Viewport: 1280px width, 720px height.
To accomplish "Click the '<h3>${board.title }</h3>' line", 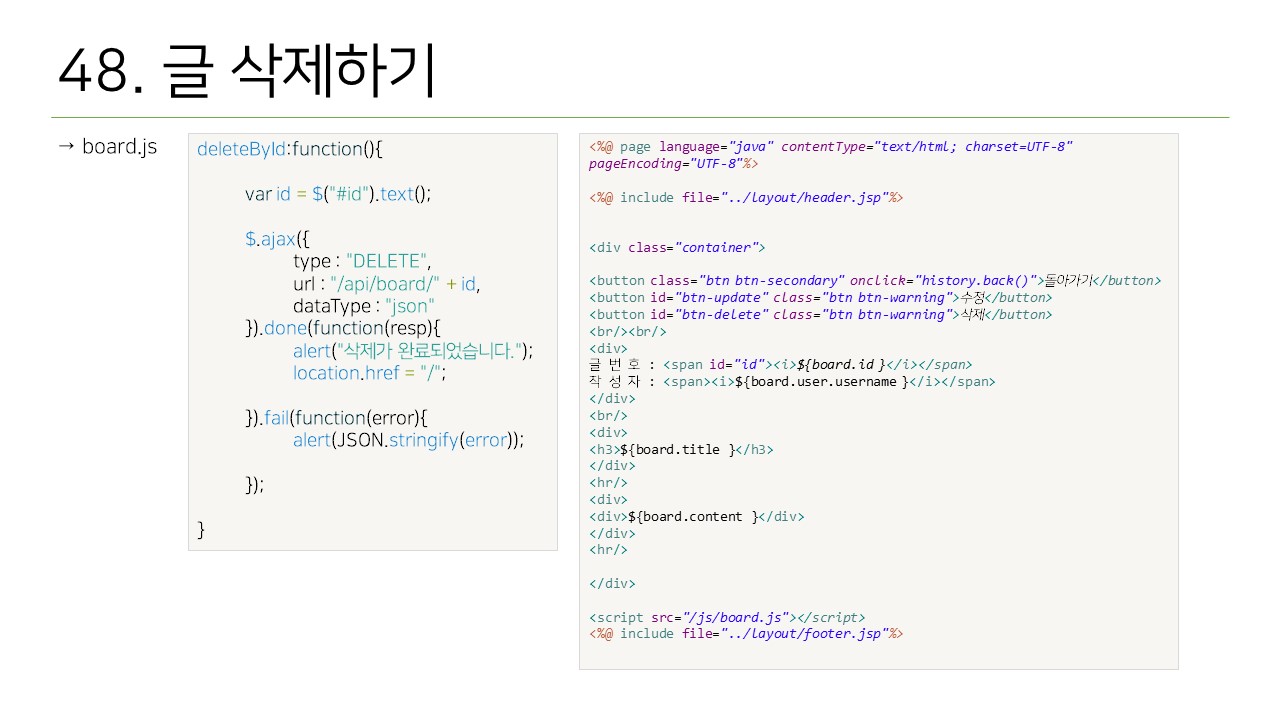I will tap(681, 449).
